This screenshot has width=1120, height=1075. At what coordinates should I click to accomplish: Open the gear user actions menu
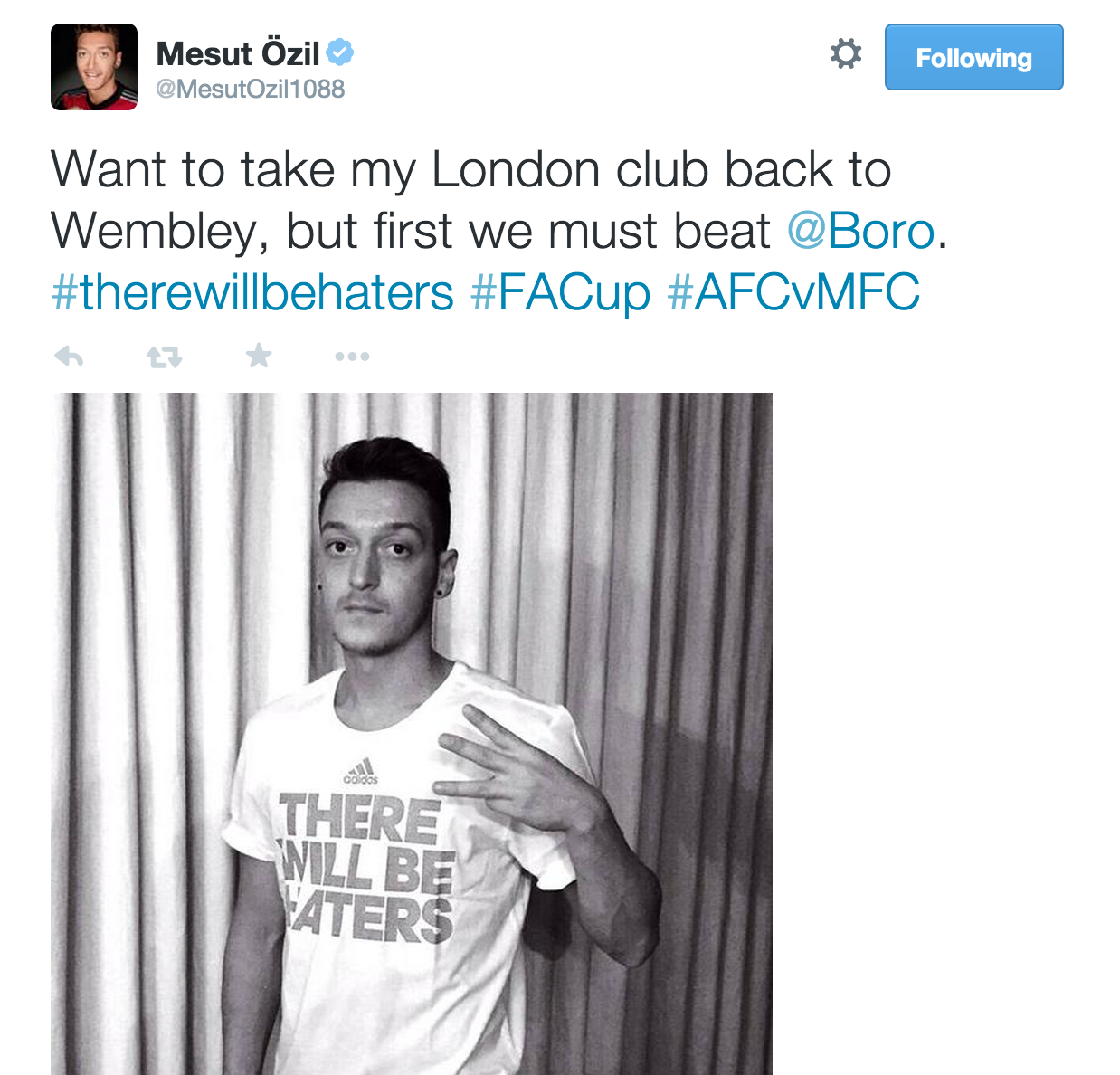pos(846,53)
